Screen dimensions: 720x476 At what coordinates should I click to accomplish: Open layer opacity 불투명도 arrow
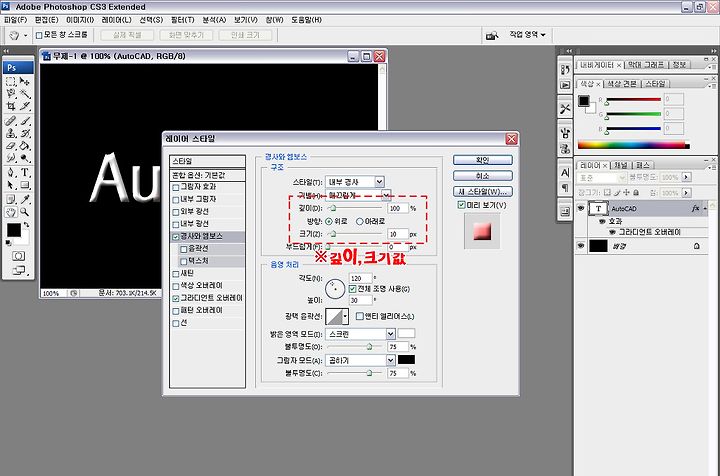pos(686,177)
